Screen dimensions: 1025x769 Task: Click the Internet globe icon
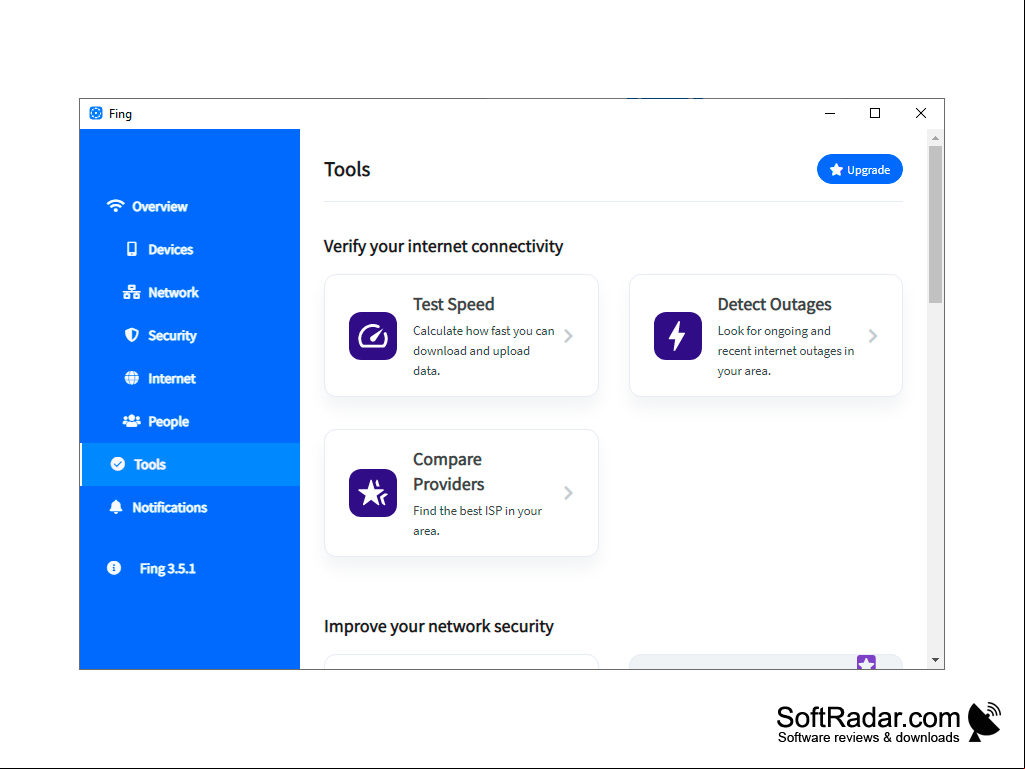(x=131, y=378)
